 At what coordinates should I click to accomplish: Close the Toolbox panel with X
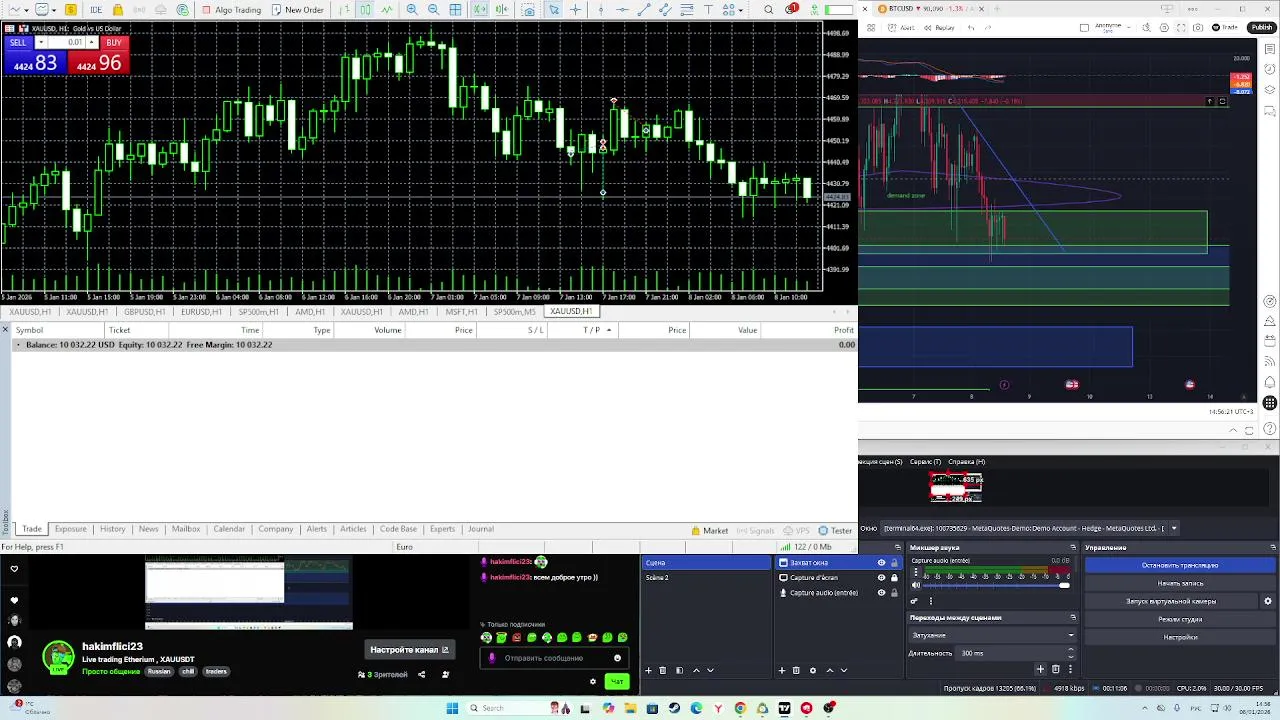(x=5, y=329)
